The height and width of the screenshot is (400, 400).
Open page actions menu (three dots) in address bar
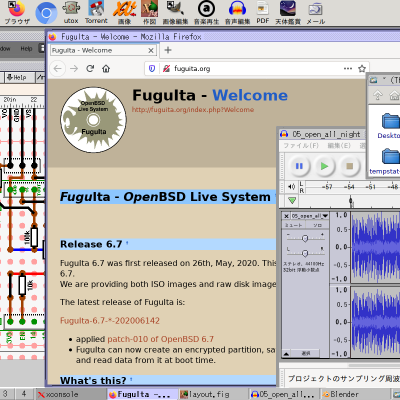[x=348, y=69]
